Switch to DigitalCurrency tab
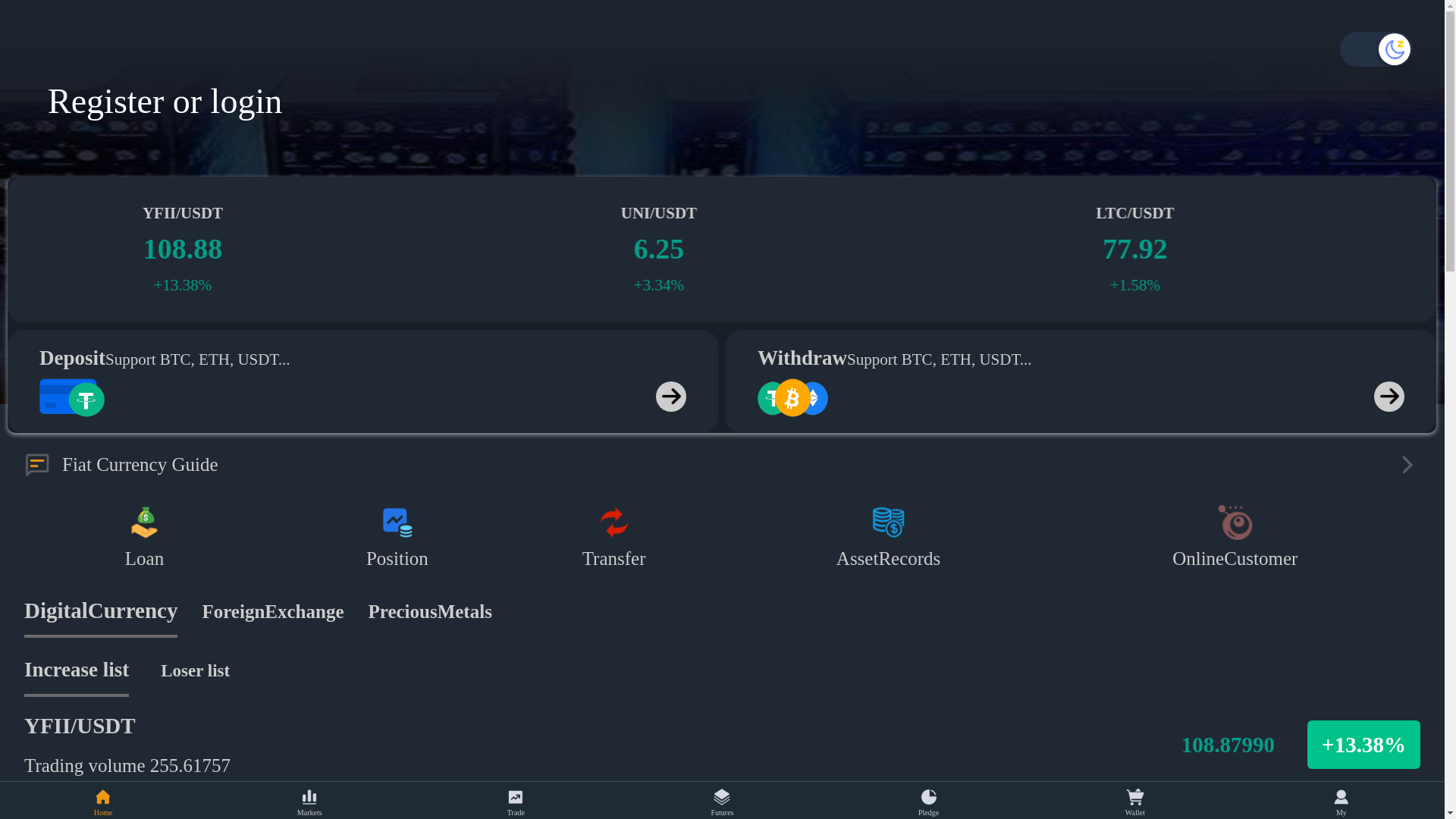This screenshot has height=819, width=1456. coord(101,612)
